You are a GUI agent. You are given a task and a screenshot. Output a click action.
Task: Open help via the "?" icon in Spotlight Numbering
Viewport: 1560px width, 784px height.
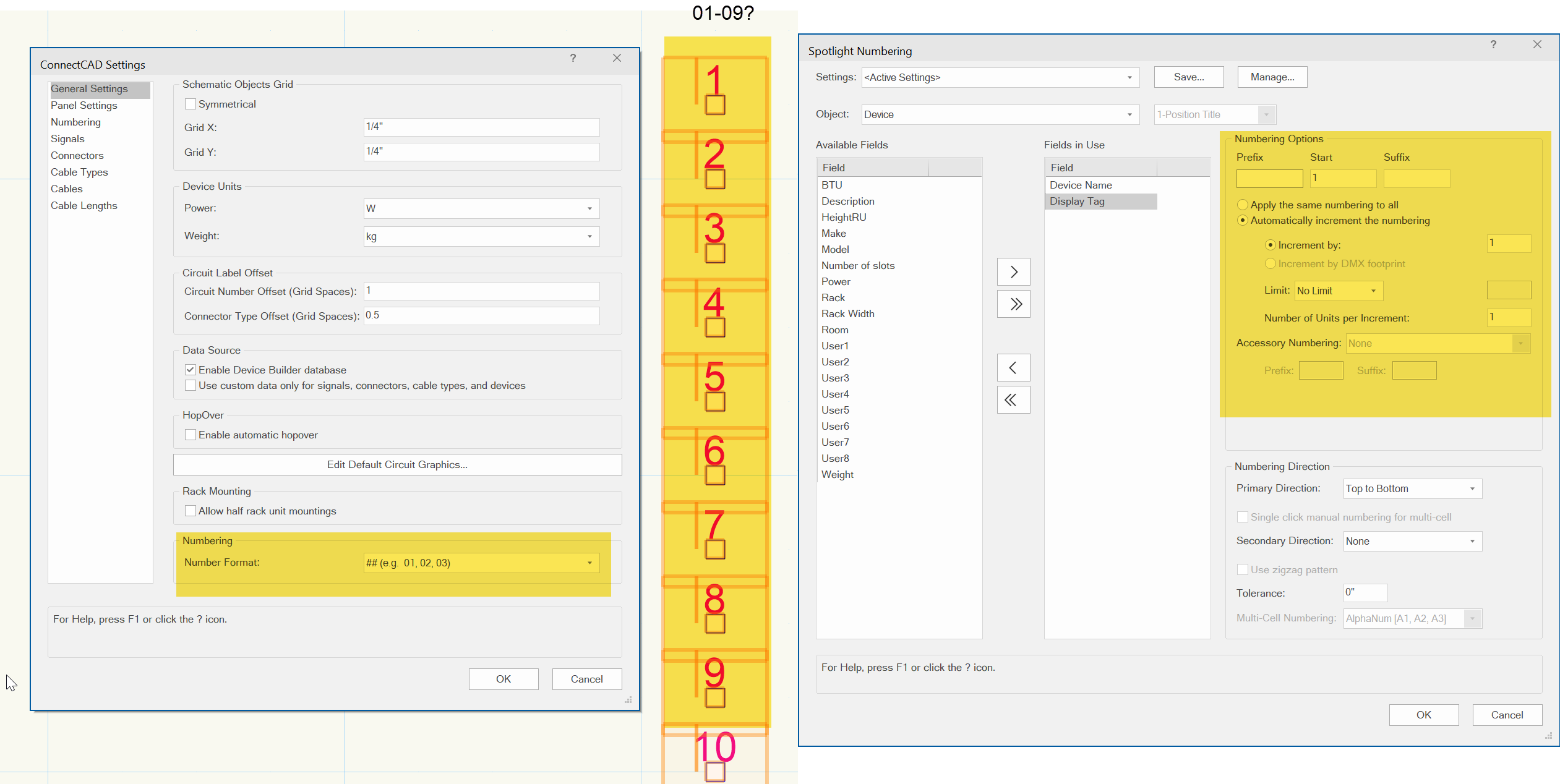click(1493, 45)
